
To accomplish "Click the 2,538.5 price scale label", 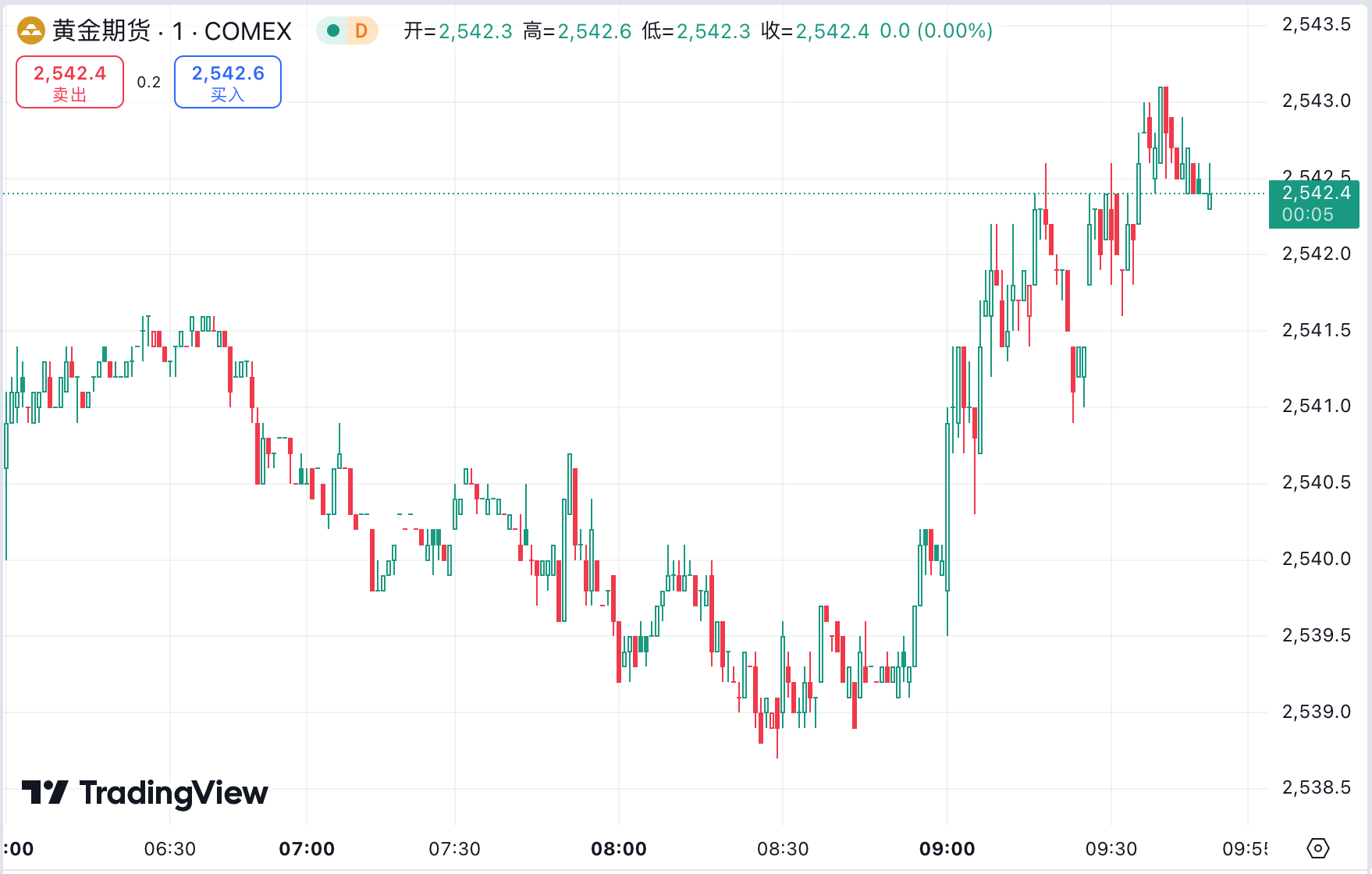I will click(1316, 787).
